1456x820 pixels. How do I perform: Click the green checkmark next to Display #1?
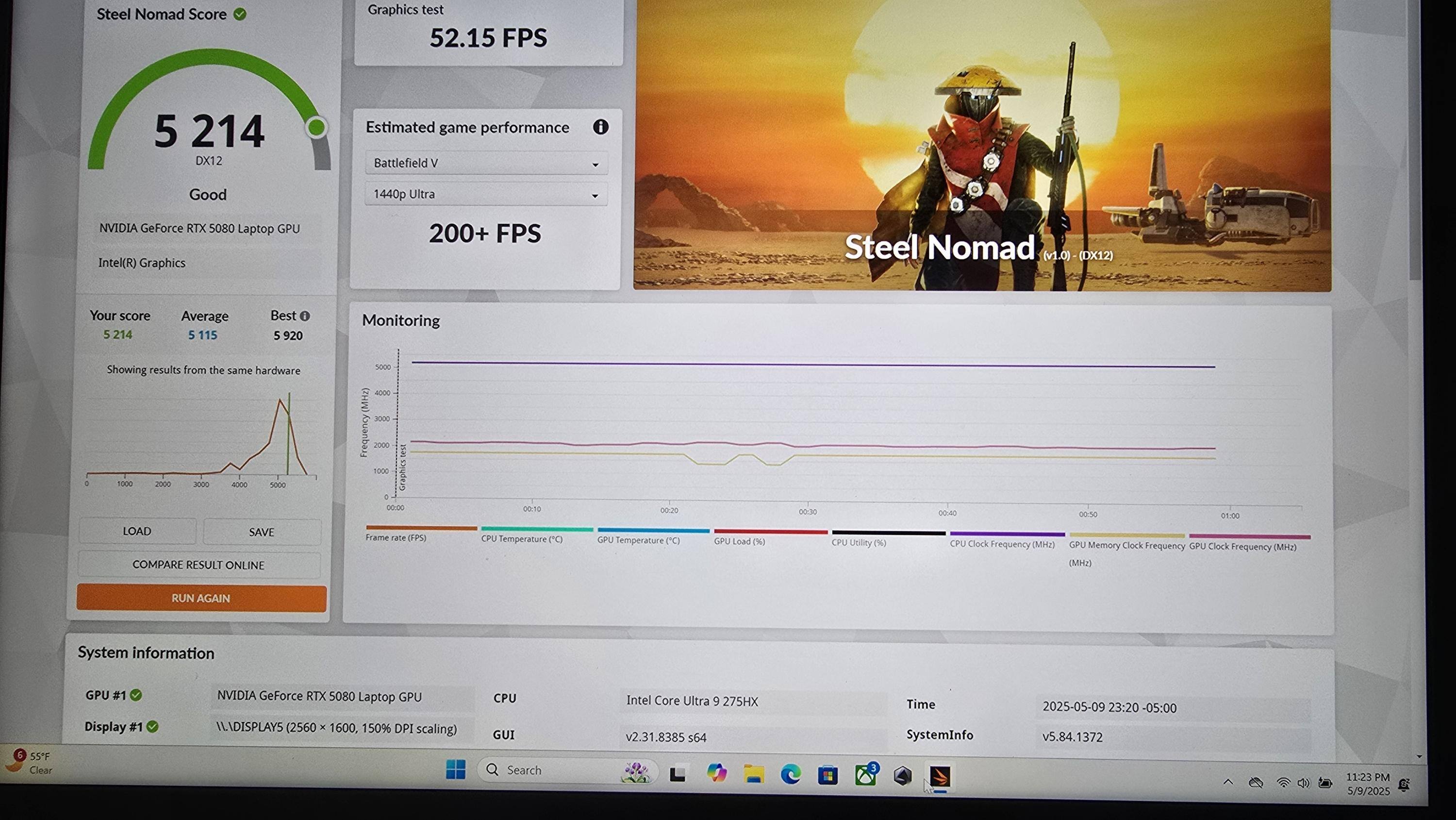click(152, 727)
